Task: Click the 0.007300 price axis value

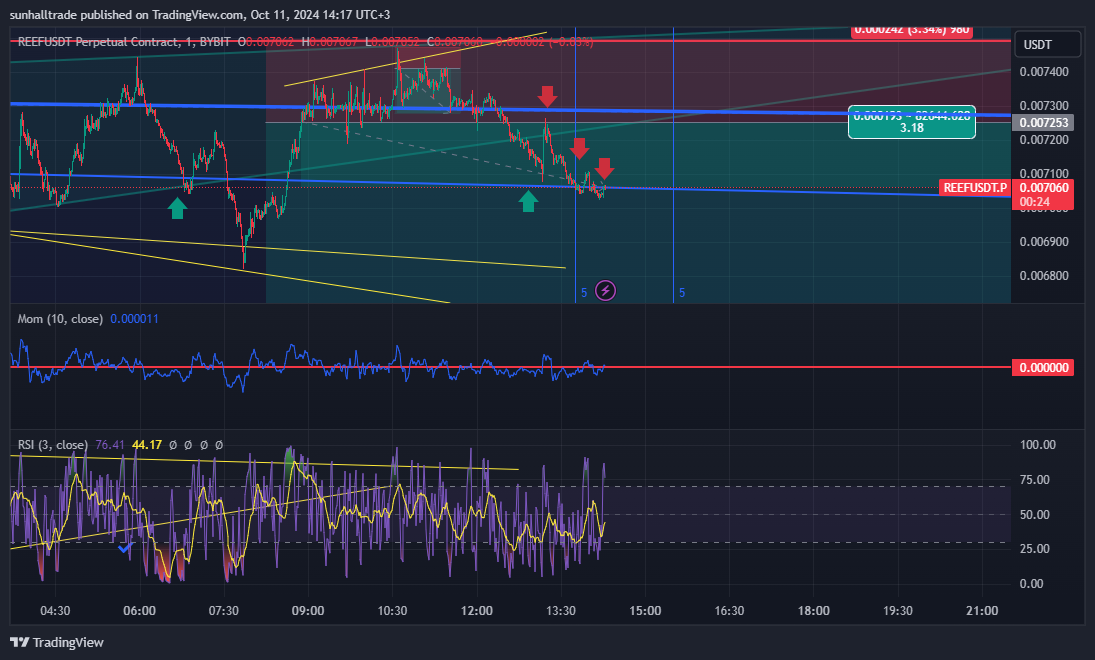Action: [1043, 106]
